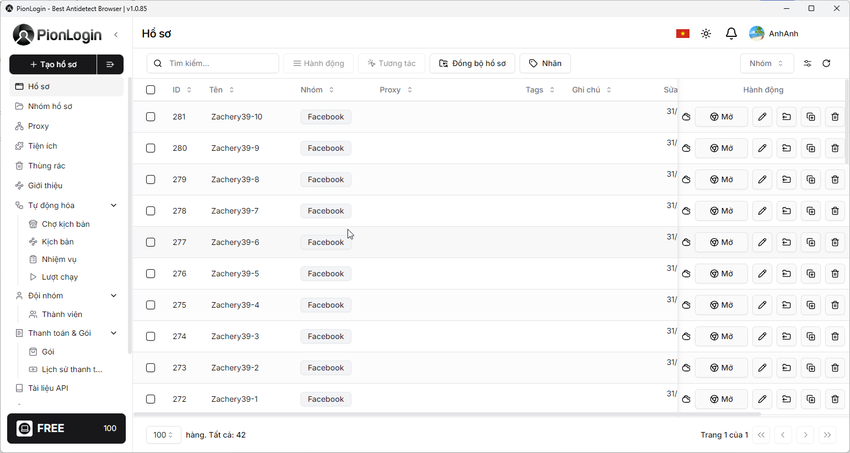
Task: Click the duplicate icon for profile 279
Action: pos(811,180)
